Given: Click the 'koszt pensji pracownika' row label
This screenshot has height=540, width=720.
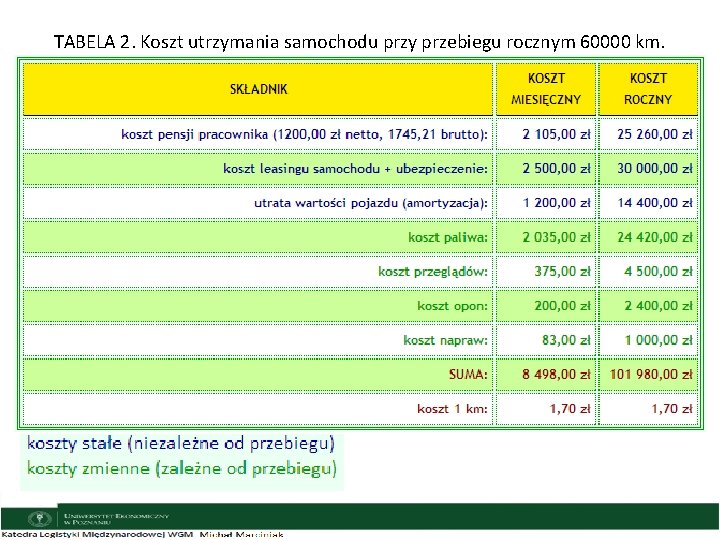Looking at the screenshot, I should (x=304, y=135).
